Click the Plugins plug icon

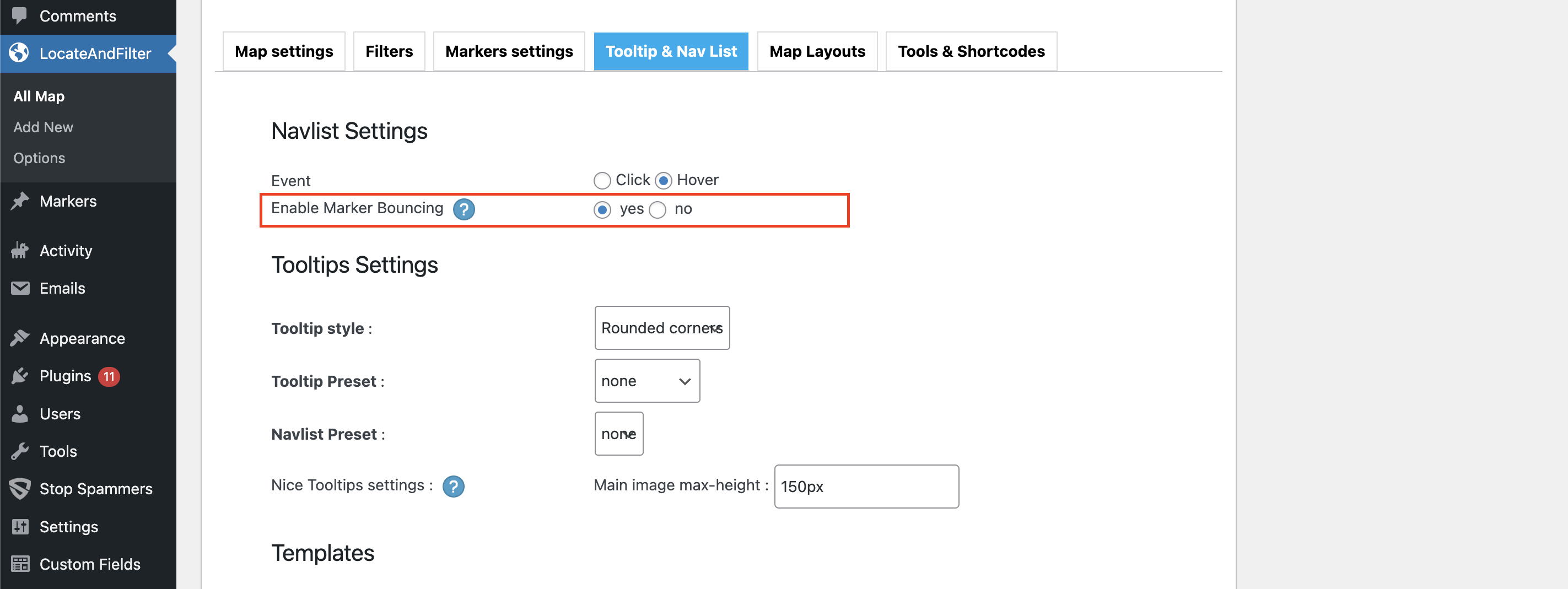click(19, 376)
